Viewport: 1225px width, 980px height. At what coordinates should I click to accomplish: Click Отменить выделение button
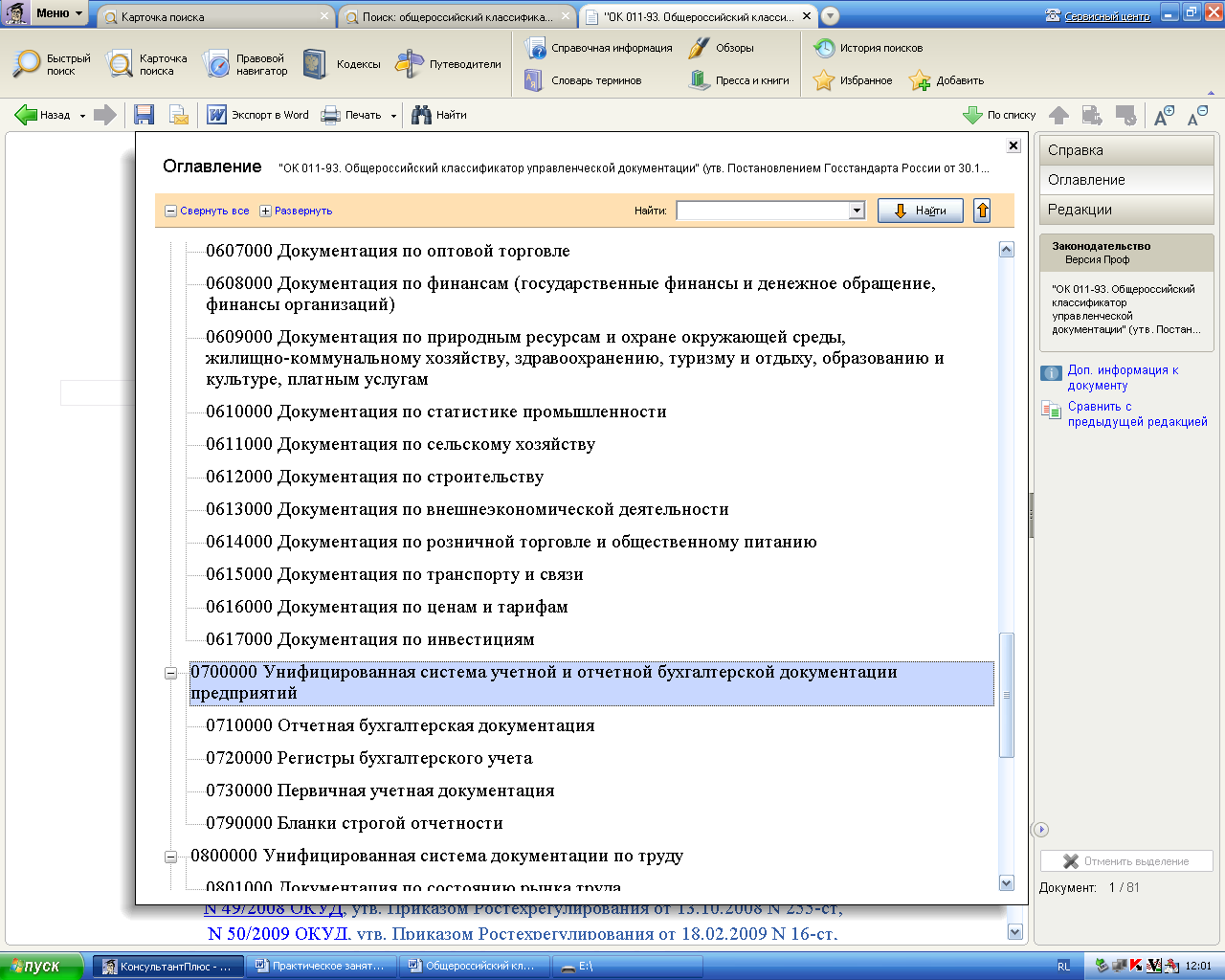click(1126, 861)
